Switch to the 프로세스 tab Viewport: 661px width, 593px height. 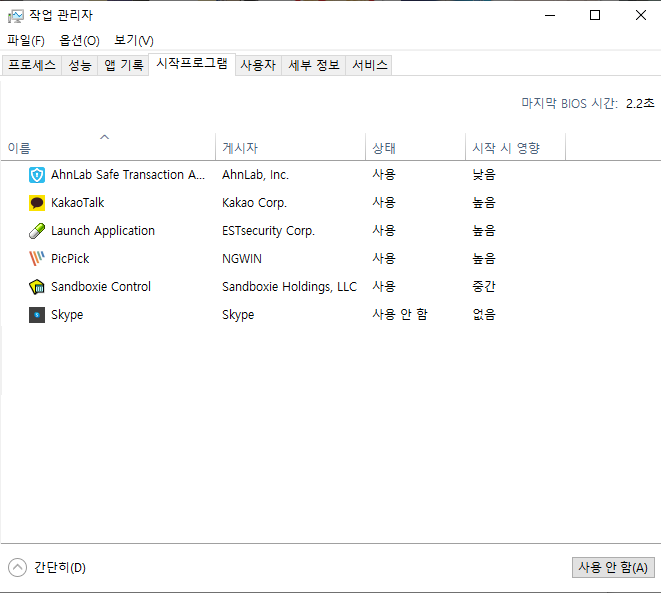[32, 65]
